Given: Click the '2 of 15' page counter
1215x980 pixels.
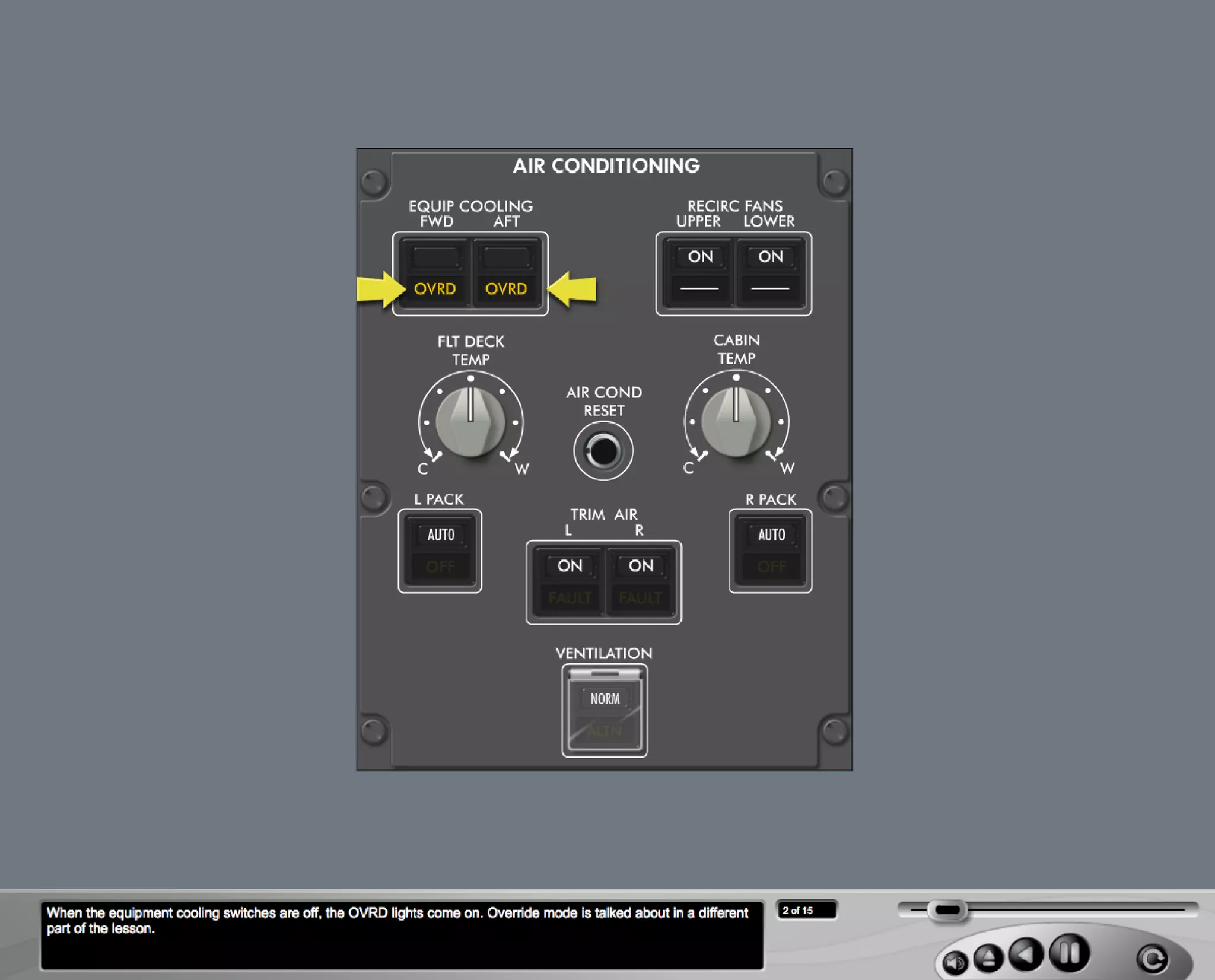Looking at the screenshot, I should pos(806,910).
